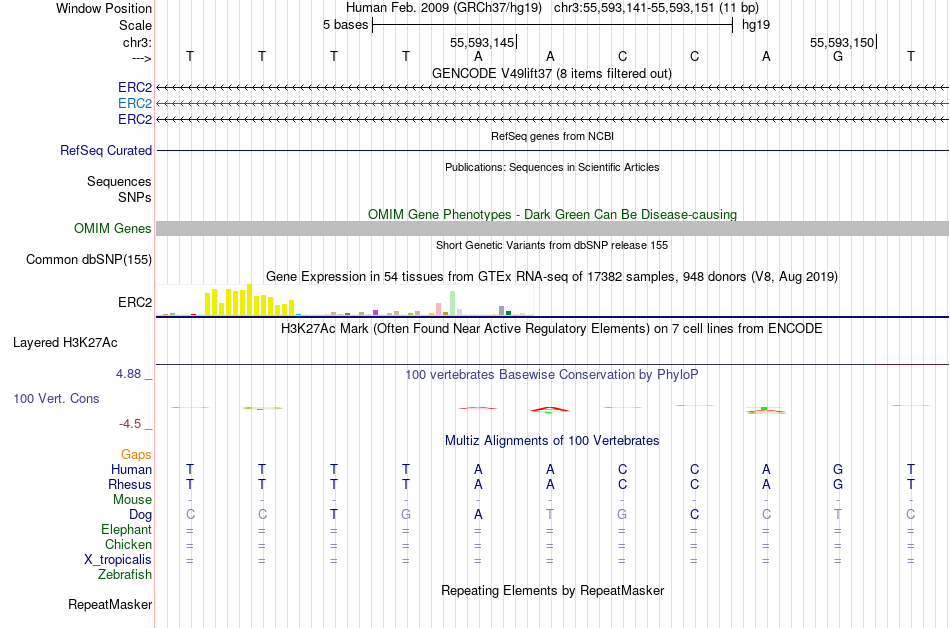Click the orange Gaps label
Image resolution: width=950 pixels, height=628 pixels.
pos(136,455)
